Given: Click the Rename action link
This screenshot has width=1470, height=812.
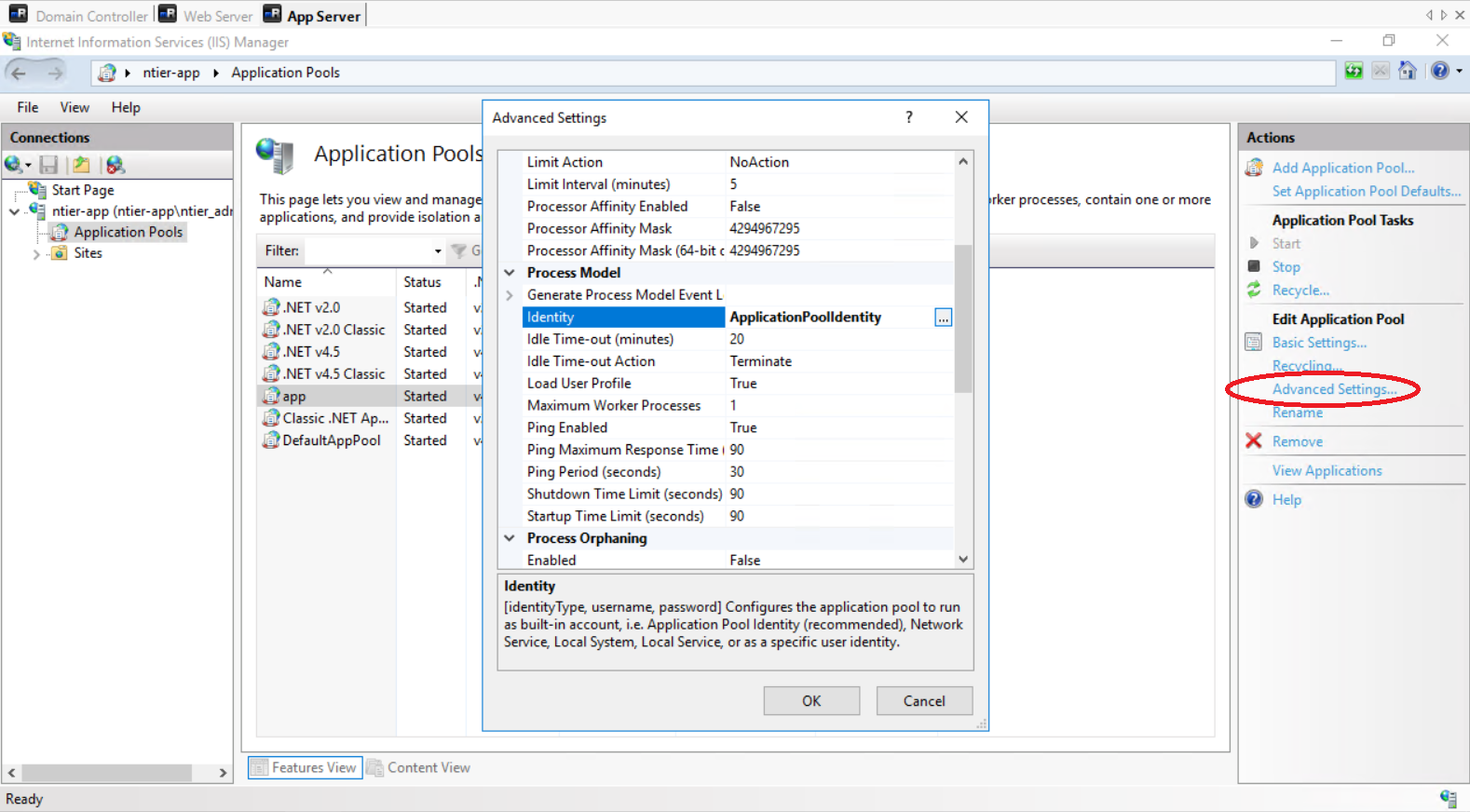Looking at the screenshot, I should point(1297,413).
